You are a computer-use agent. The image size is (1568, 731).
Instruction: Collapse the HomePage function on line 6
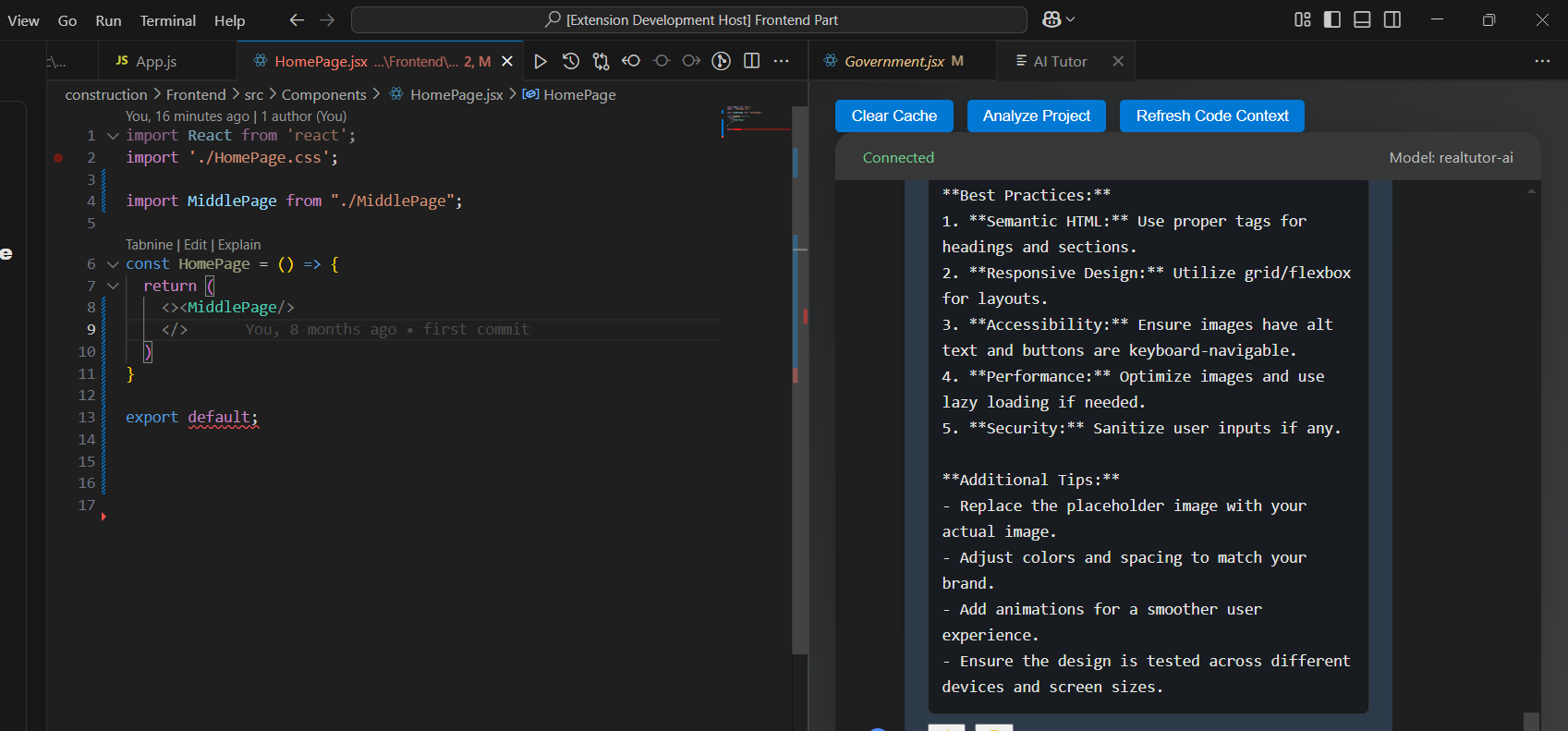[x=113, y=264]
